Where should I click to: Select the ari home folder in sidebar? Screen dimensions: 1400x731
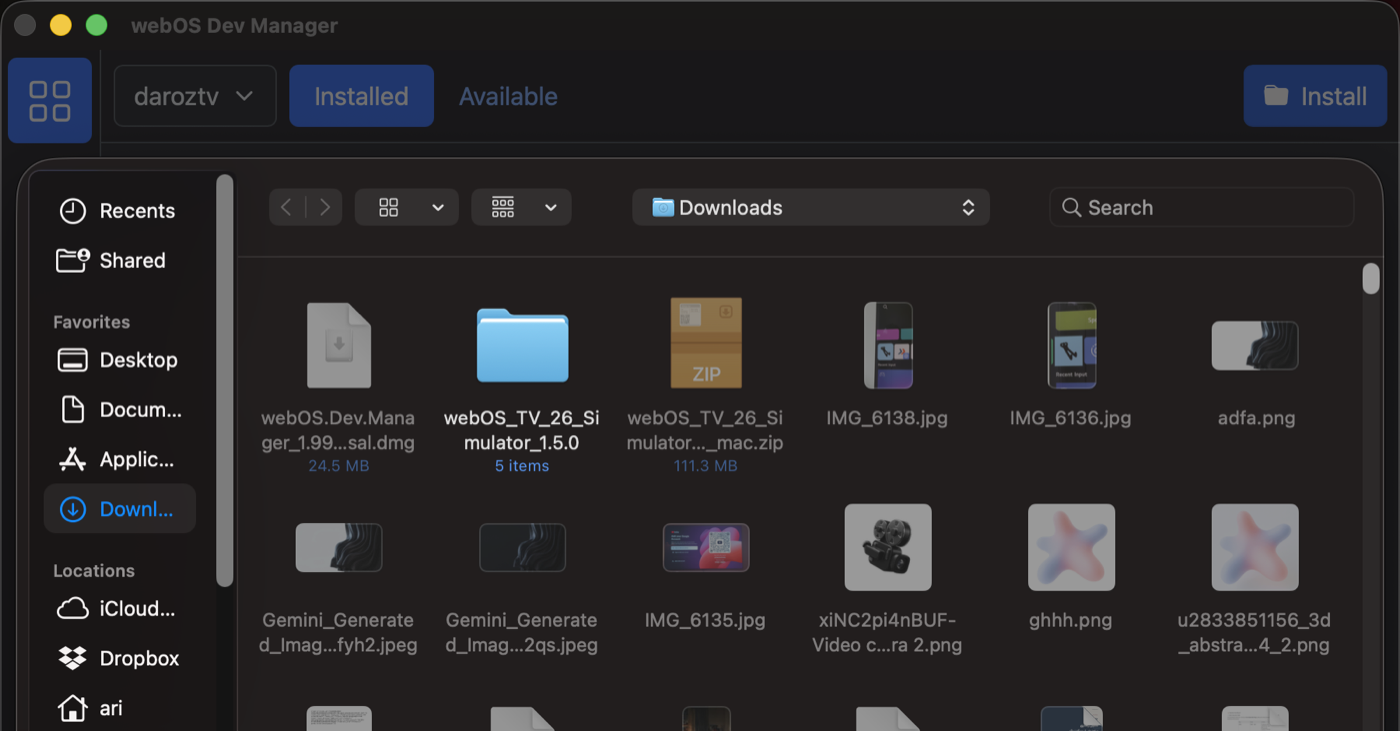coord(120,708)
